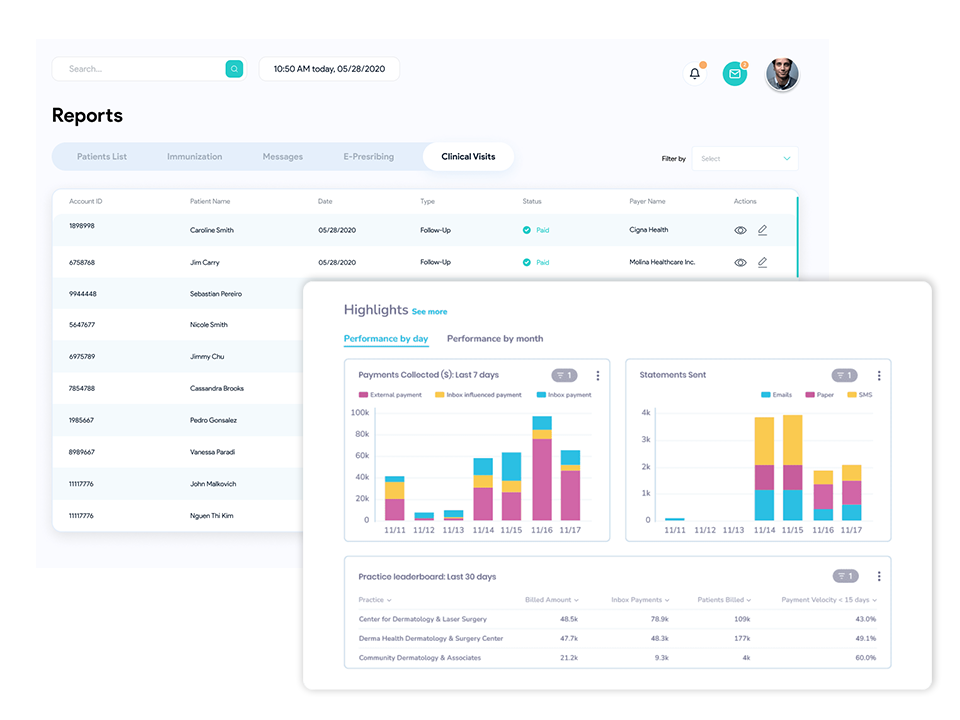This screenshot has width=960, height=720.
Task: Open Practice leaderboard three-dot menu
Action: (x=879, y=577)
